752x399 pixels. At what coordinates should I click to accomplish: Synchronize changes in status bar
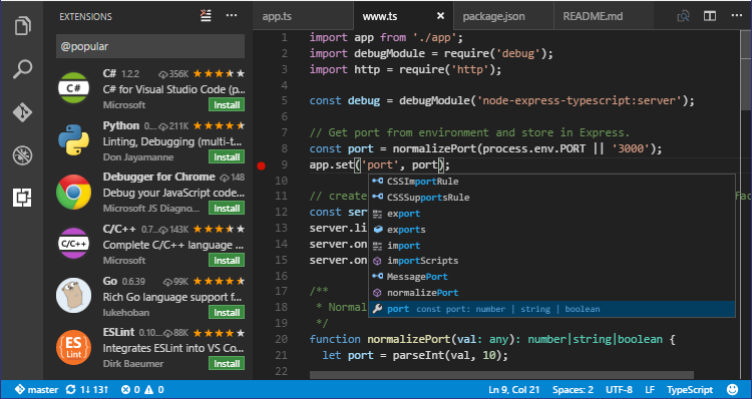point(87,389)
